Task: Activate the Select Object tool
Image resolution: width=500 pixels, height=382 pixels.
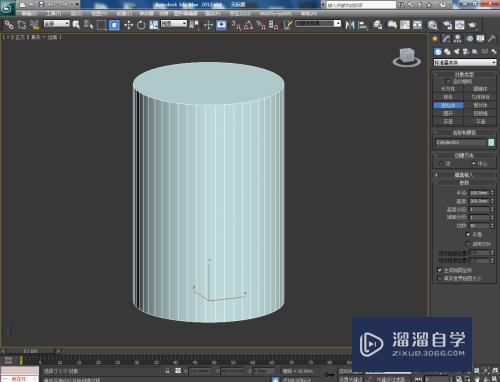Action: tap(76, 25)
